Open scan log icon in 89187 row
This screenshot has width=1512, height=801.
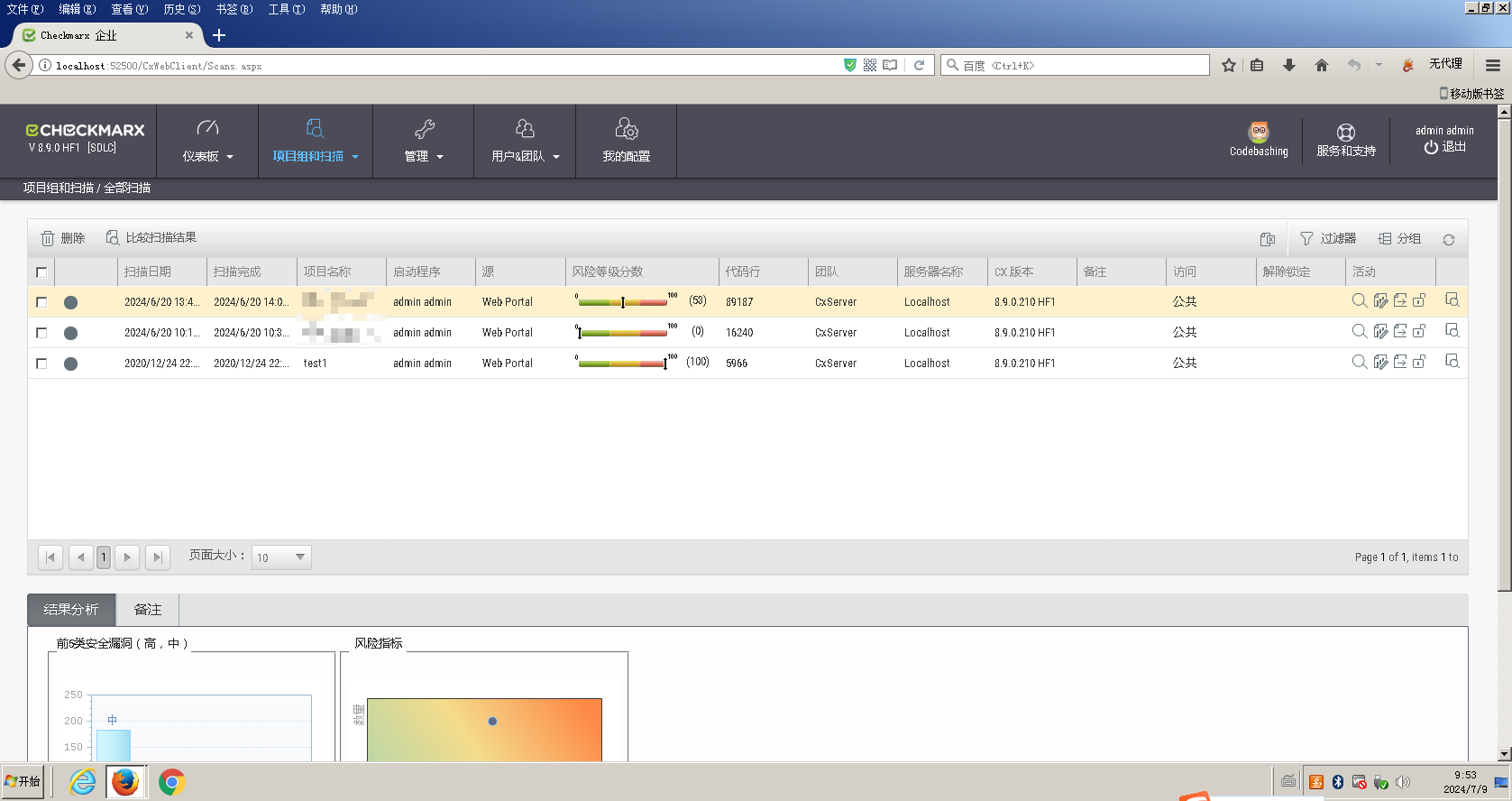tap(1452, 299)
